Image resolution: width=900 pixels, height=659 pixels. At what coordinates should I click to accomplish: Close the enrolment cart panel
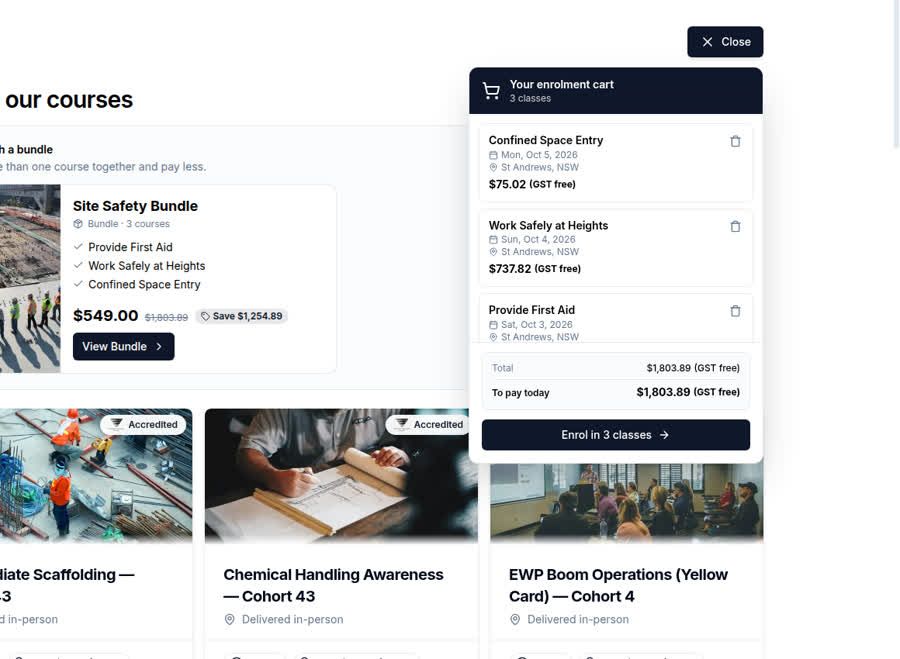pyautogui.click(x=725, y=42)
